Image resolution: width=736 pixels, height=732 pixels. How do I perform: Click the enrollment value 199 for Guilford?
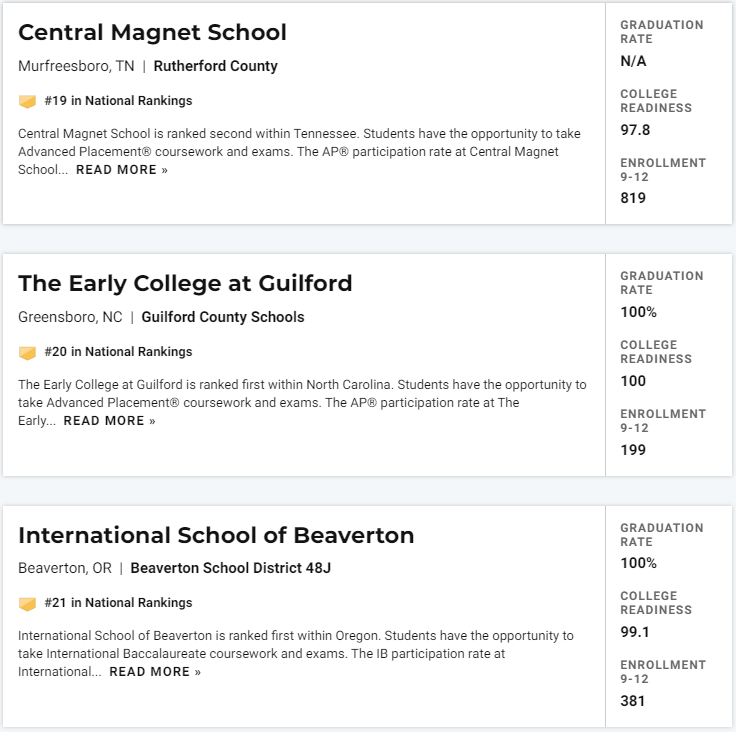(633, 450)
